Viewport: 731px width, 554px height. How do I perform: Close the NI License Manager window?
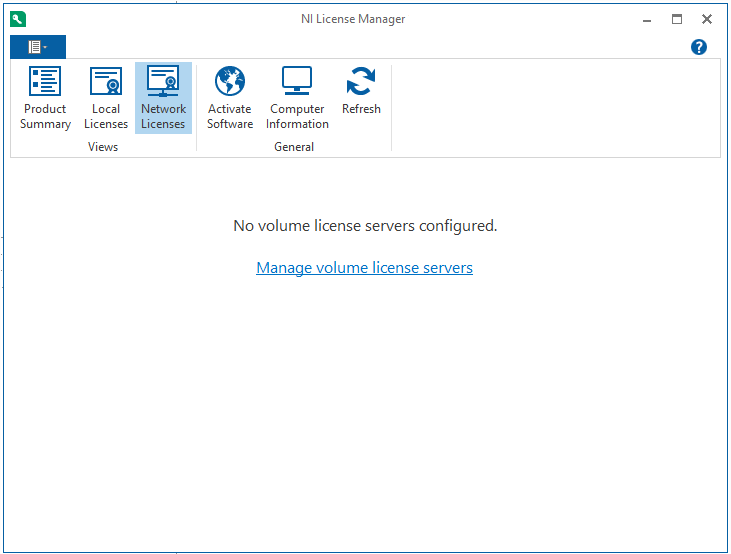(x=707, y=20)
